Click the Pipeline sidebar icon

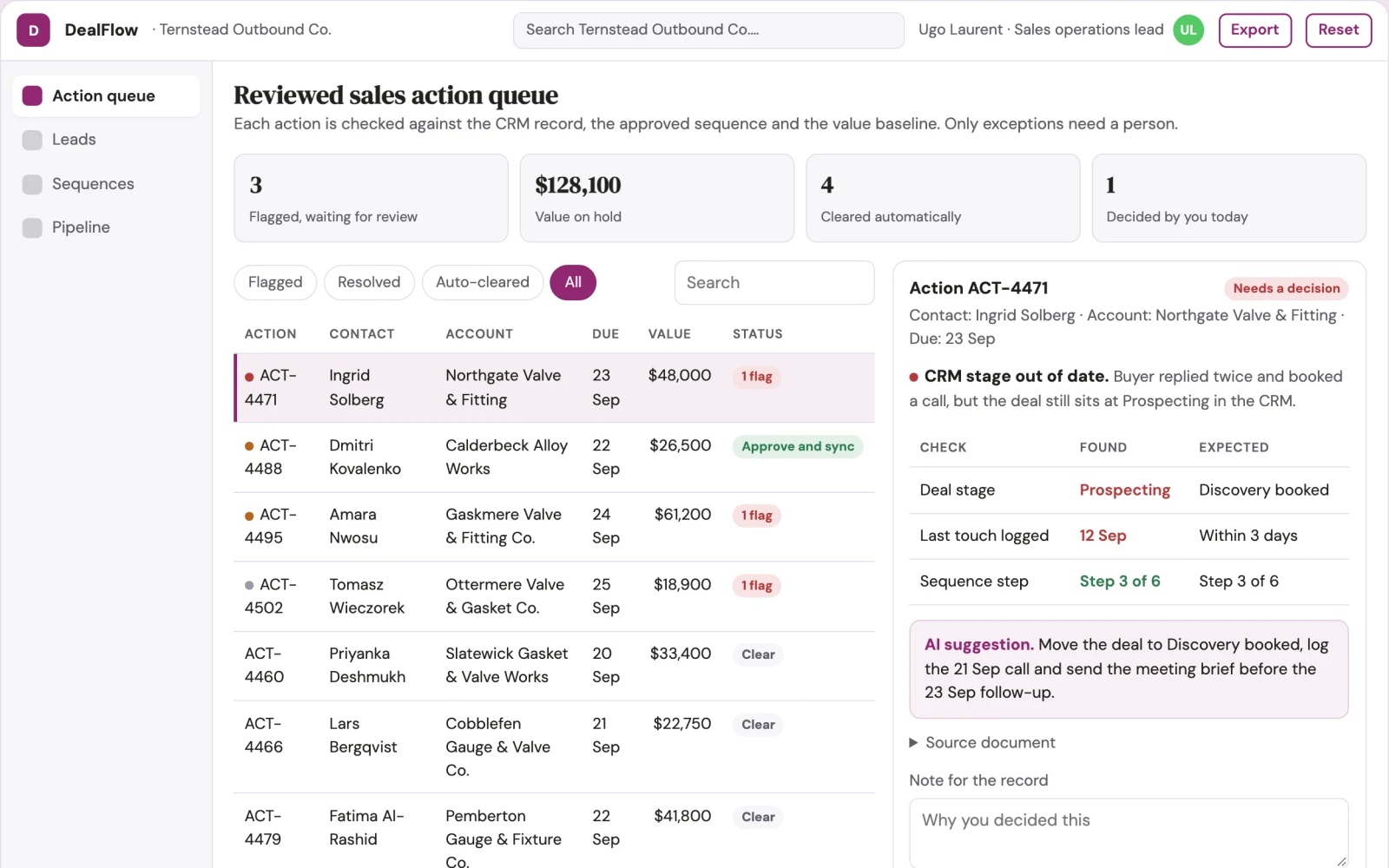point(32,227)
